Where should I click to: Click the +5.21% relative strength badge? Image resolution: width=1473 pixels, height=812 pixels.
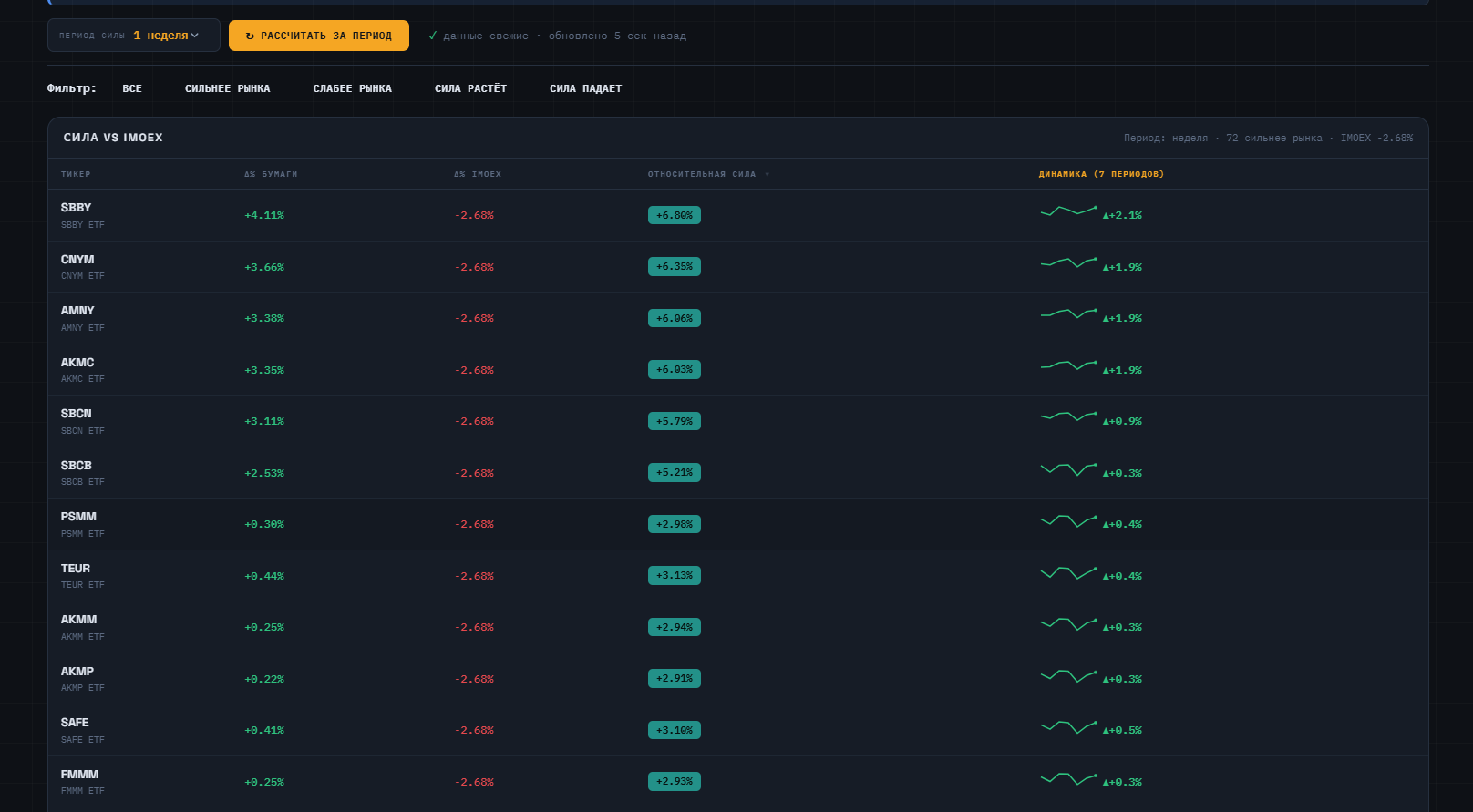[x=675, y=473]
